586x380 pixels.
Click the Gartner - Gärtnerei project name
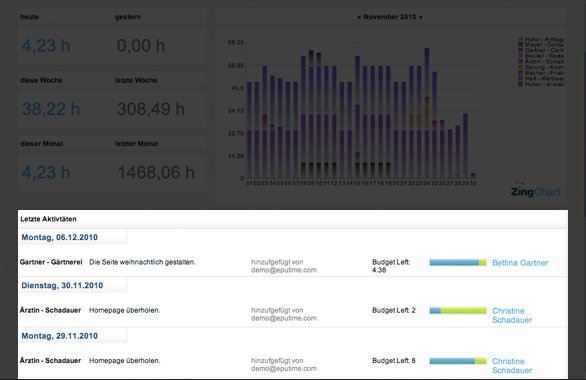[x=51, y=262]
